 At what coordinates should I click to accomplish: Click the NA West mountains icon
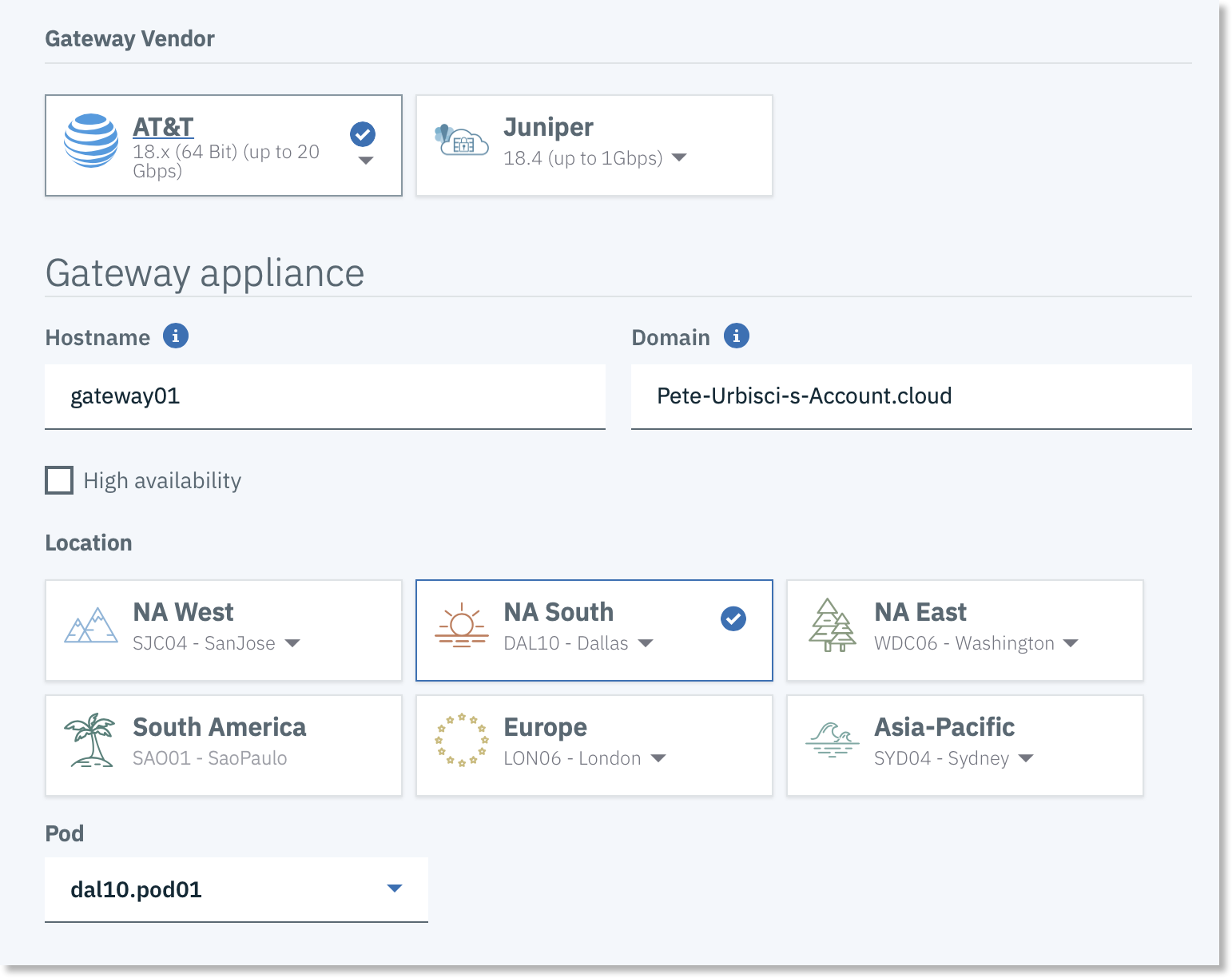(91, 626)
